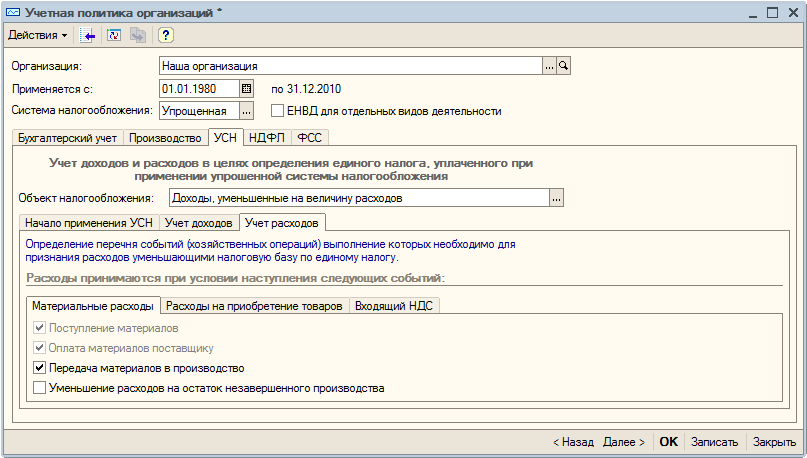Uncheck Передача материалов в производство
807x458 pixels.
click(39, 368)
